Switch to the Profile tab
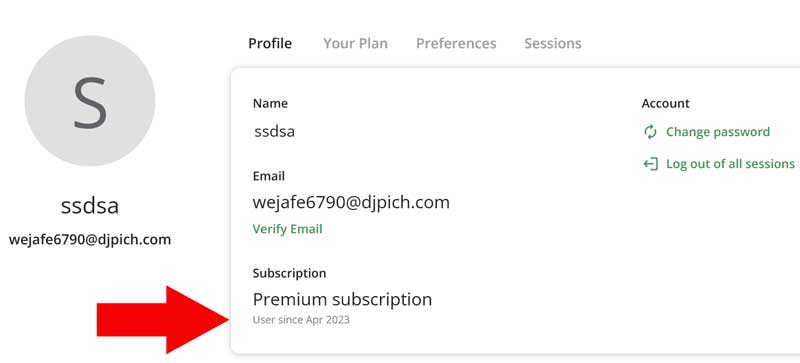The height and width of the screenshot is (363, 800). tap(270, 43)
